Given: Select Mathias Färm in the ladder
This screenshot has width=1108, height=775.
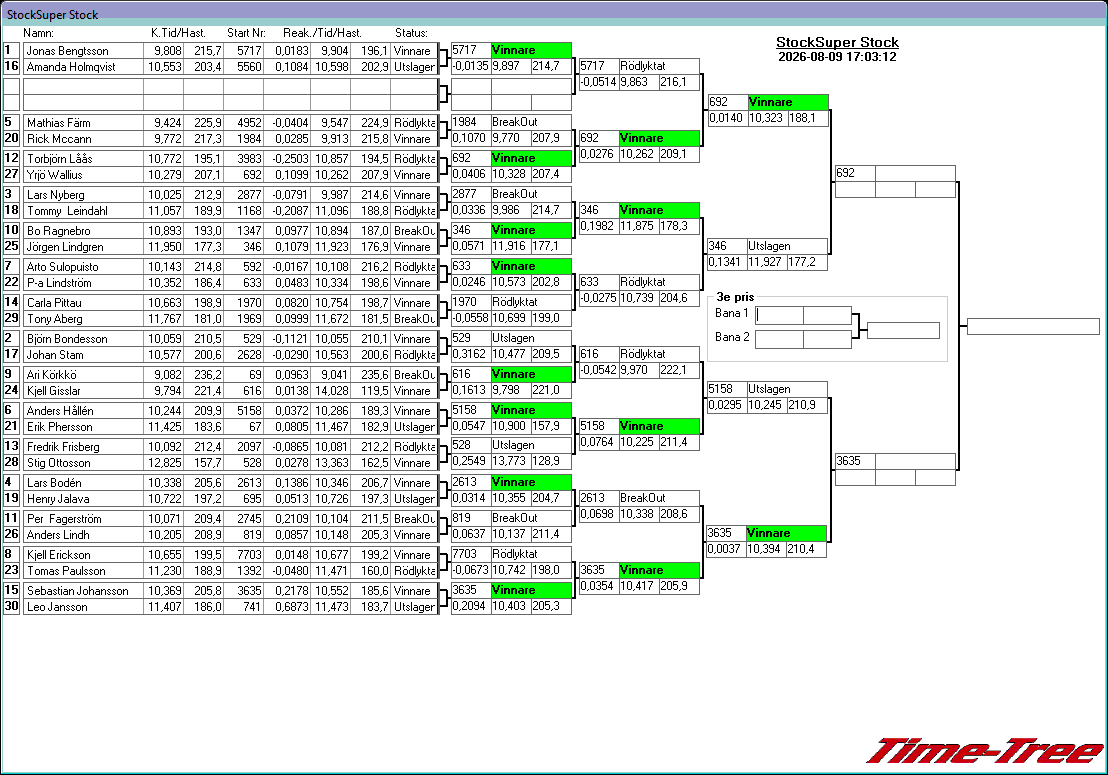Looking at the screenshot, I should coord(83,123).
